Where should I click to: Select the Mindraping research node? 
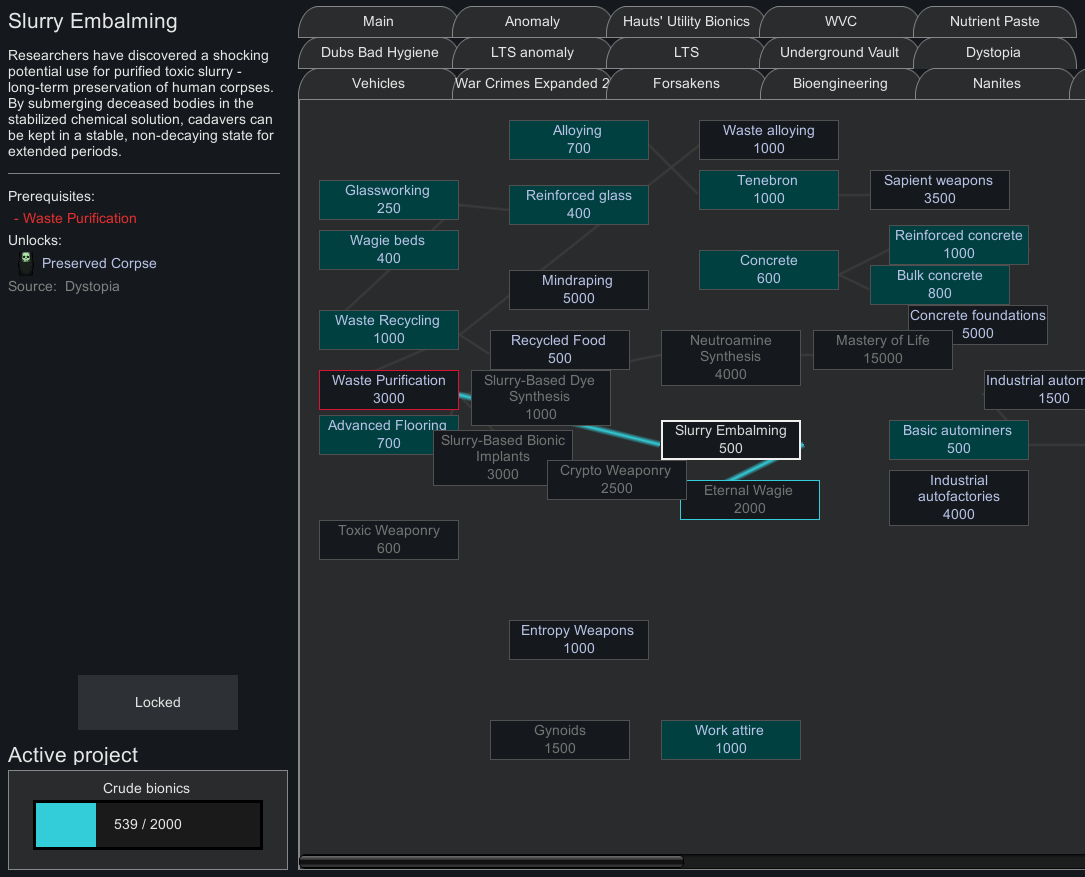(x=578, y=289)
